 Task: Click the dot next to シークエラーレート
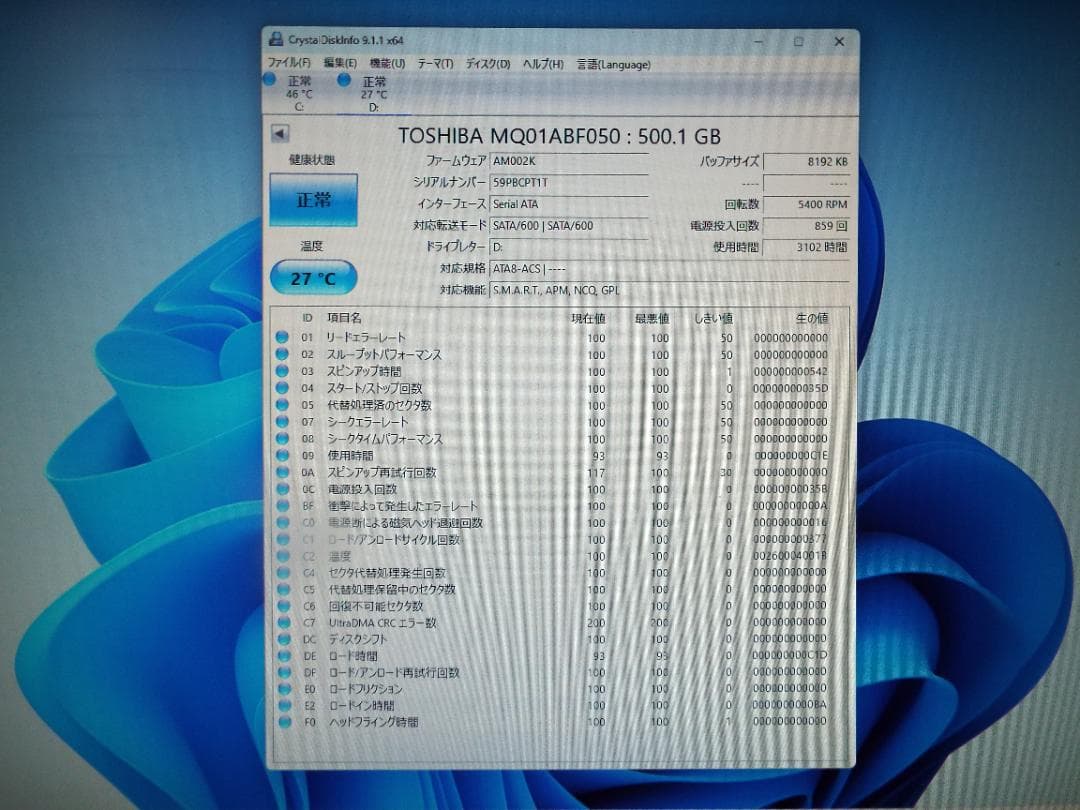[x=282, y=421]
